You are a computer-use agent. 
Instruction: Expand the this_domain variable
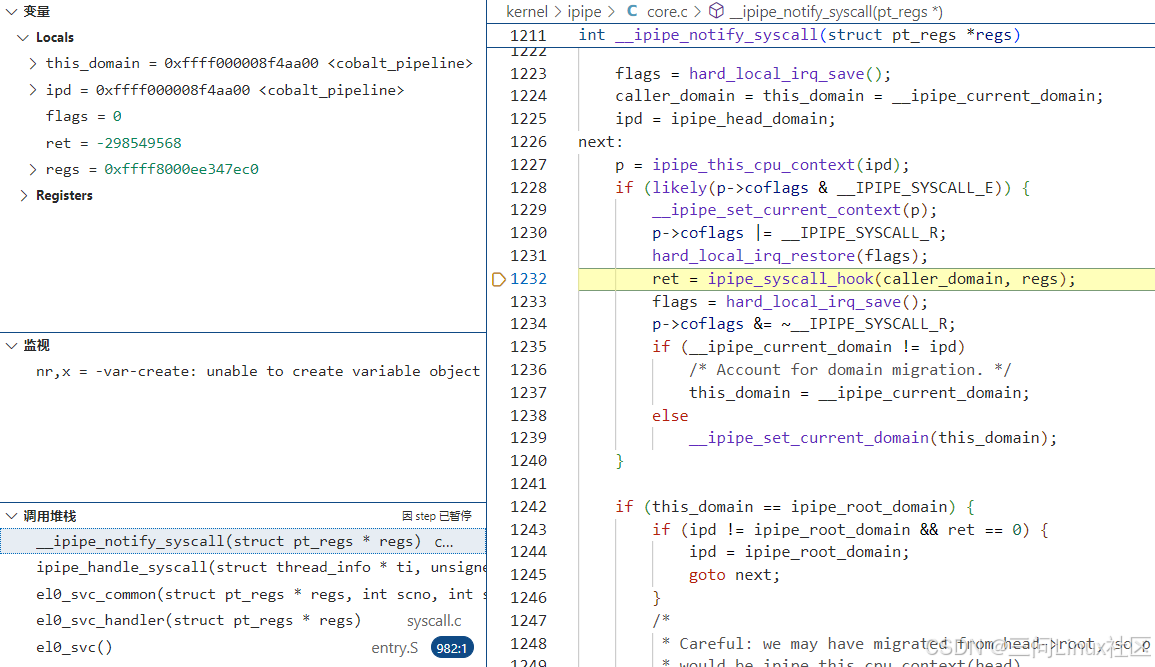click(32, 63)
